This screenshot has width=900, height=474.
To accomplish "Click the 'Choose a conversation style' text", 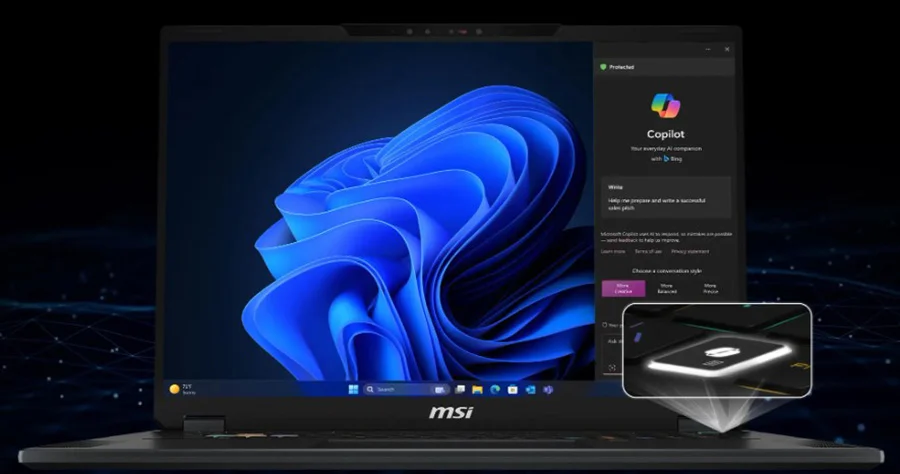I will (666, 270).
